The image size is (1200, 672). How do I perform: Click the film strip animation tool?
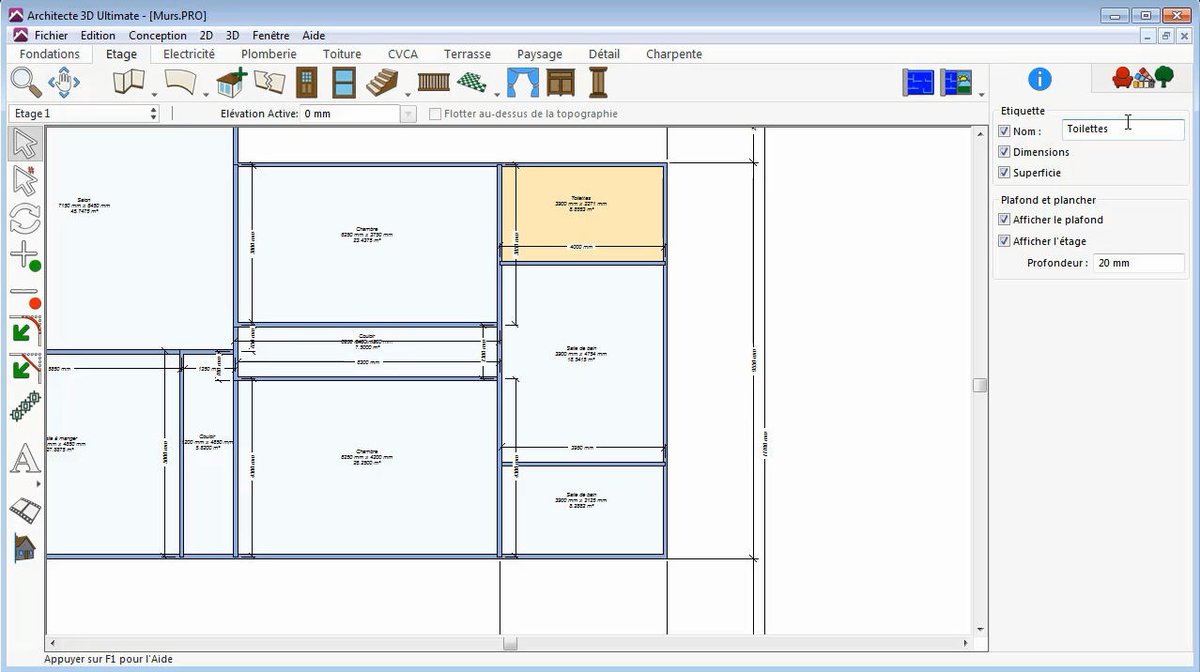coord(25,511)
